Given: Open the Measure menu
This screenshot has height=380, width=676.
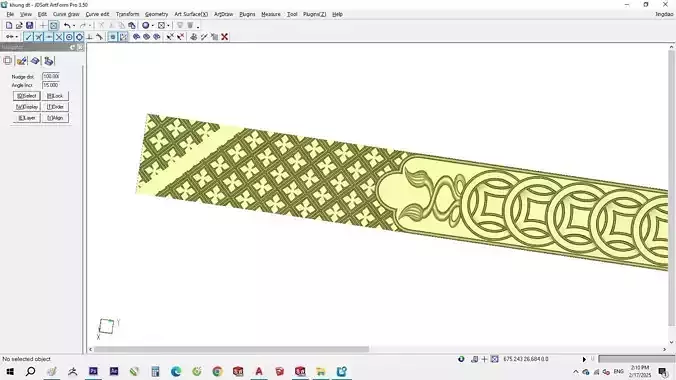Looking at the screenshot, I should coord(271,14).
